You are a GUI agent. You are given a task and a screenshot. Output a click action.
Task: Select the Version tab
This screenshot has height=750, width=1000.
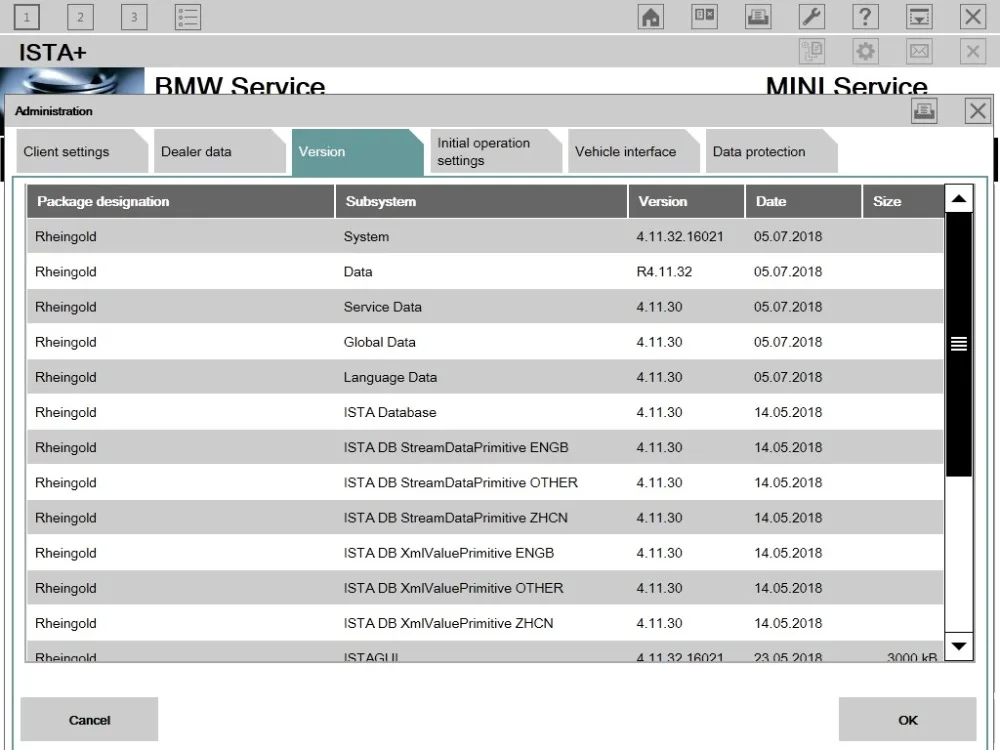pyautogui.click(x=357, y=152)
